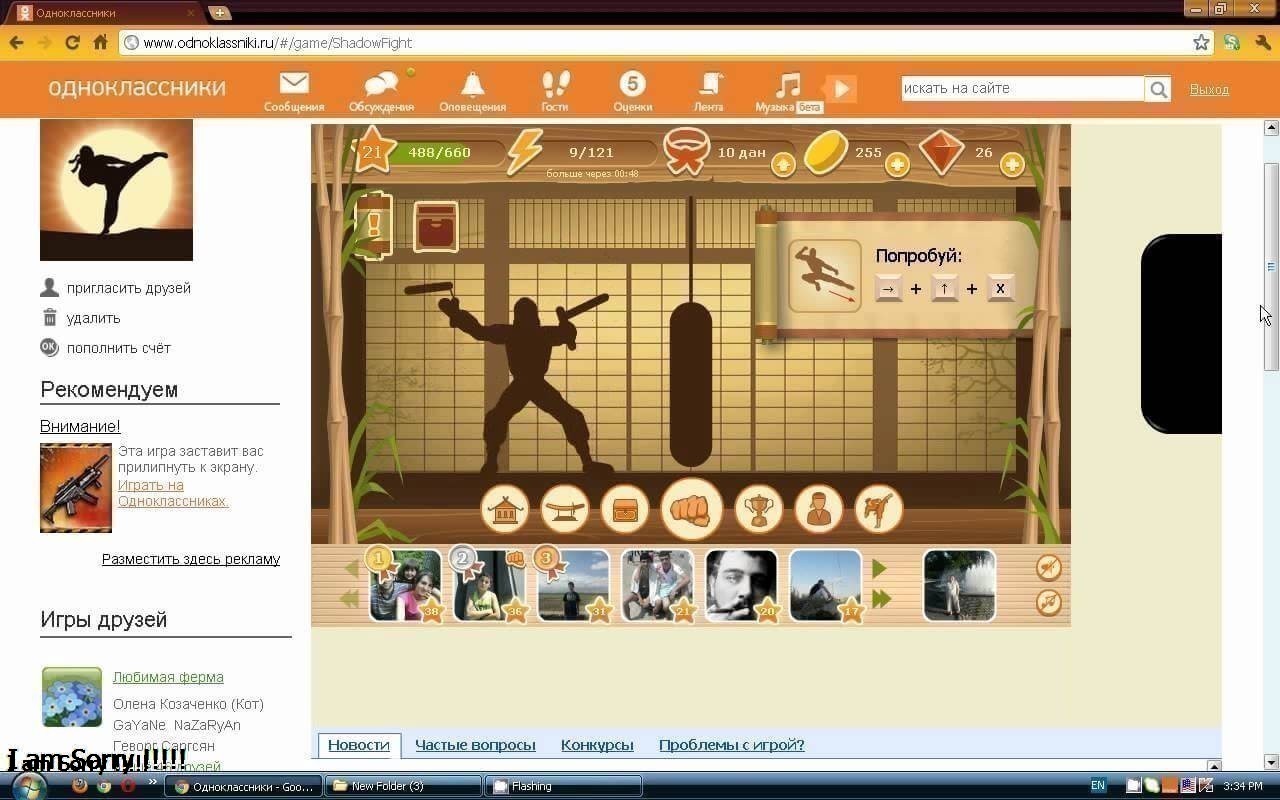The image size is (1280, 800).
Task: Click the green arrow to scroll friends right
Action: coord(878,568)
